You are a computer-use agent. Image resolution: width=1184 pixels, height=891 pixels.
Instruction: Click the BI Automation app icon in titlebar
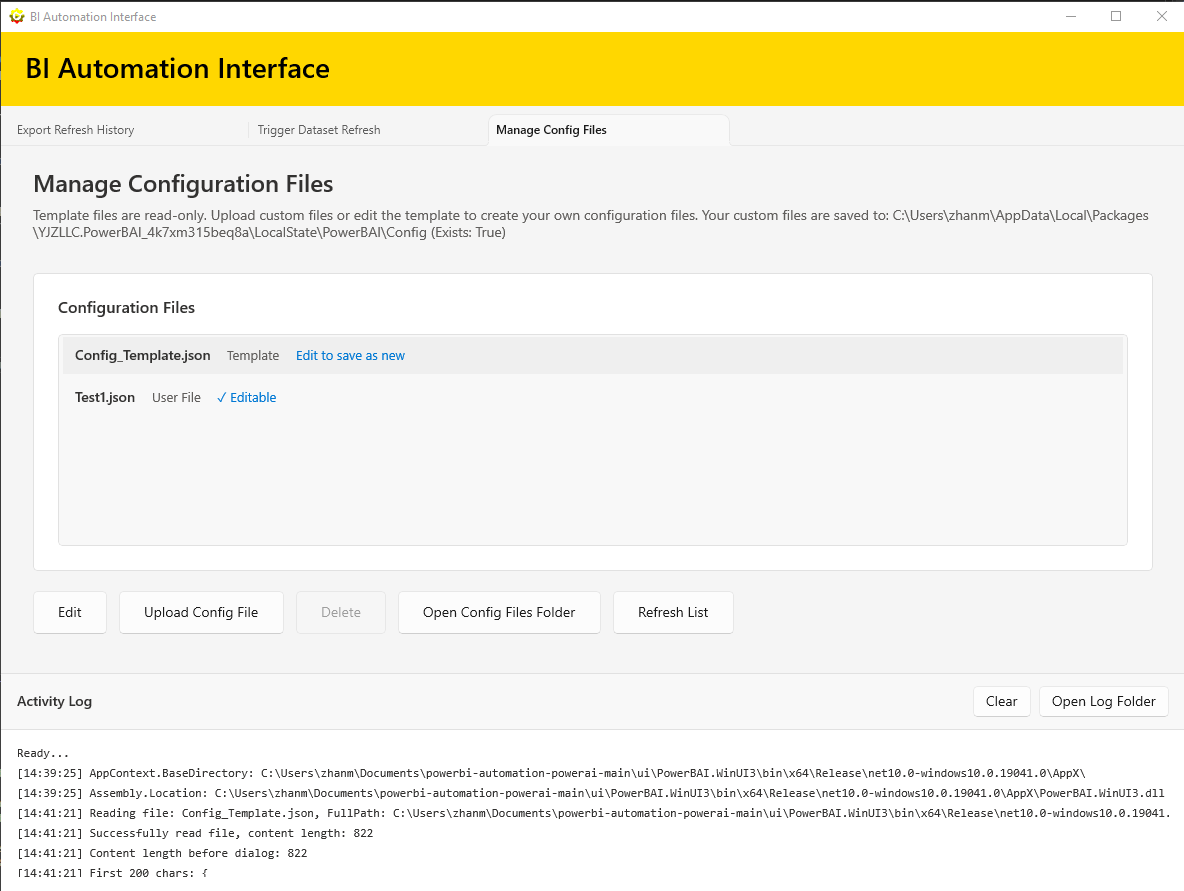(16, 16)
